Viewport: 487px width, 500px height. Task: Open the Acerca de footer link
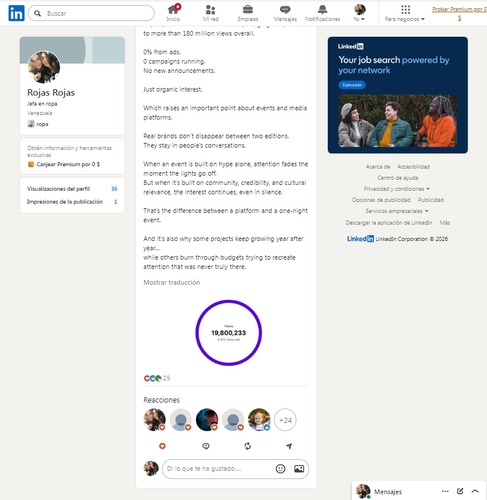[378, 167]
